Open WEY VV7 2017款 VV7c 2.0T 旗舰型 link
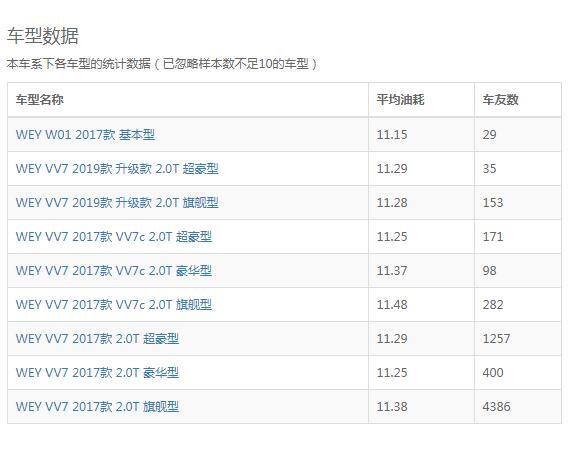 click(x=114, y=305)
